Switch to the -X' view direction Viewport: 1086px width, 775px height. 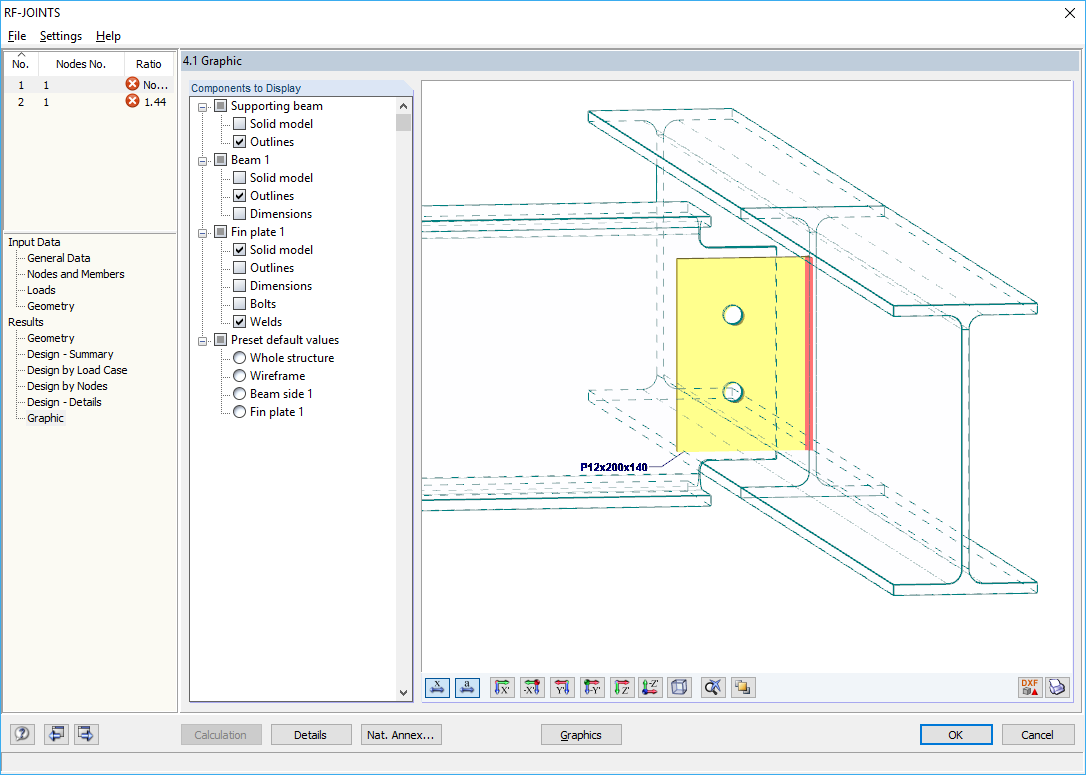pyautogui.click(x=532, y=687)
